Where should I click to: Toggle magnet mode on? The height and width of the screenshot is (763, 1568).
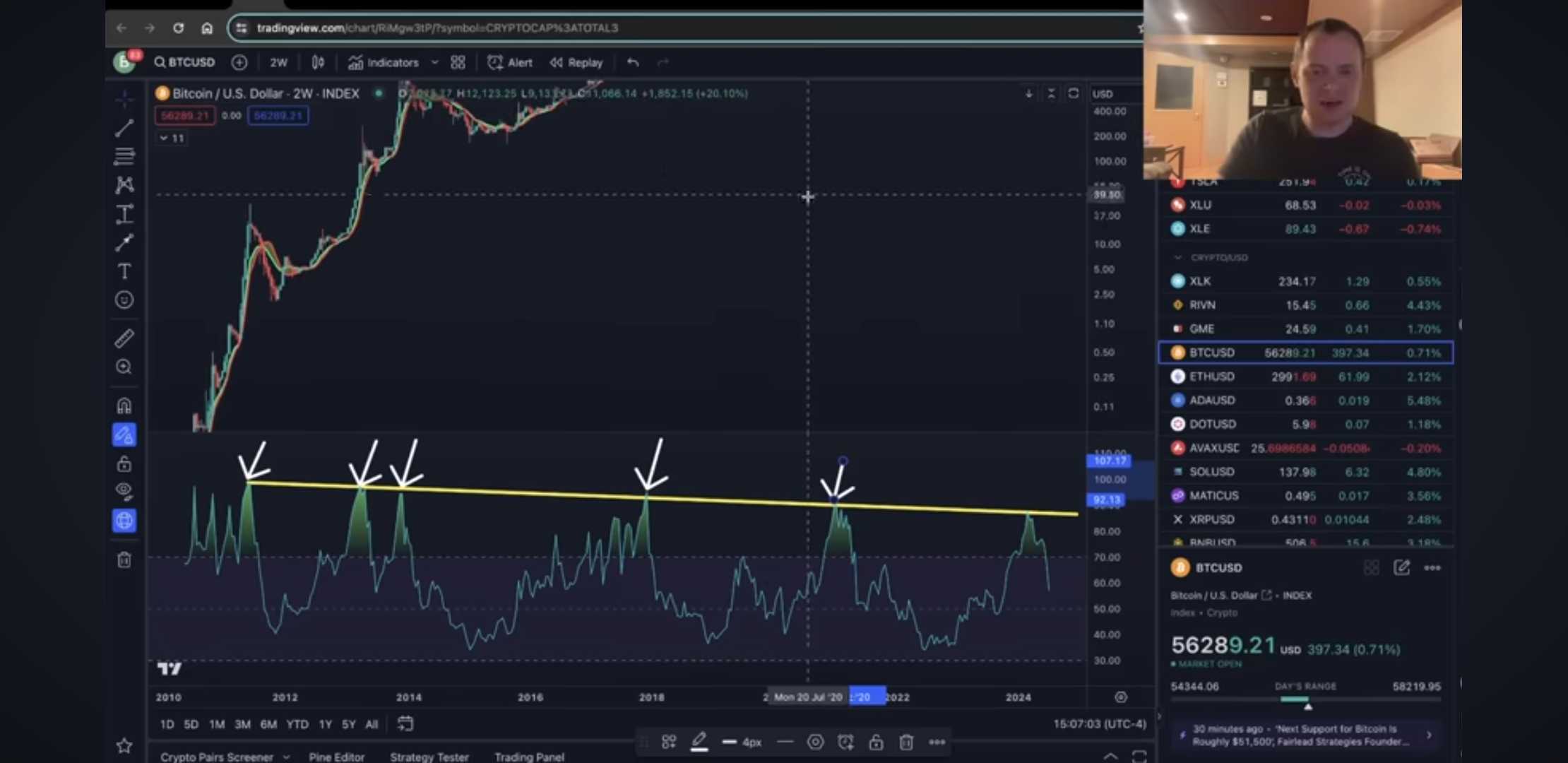(x=124, y=406)
